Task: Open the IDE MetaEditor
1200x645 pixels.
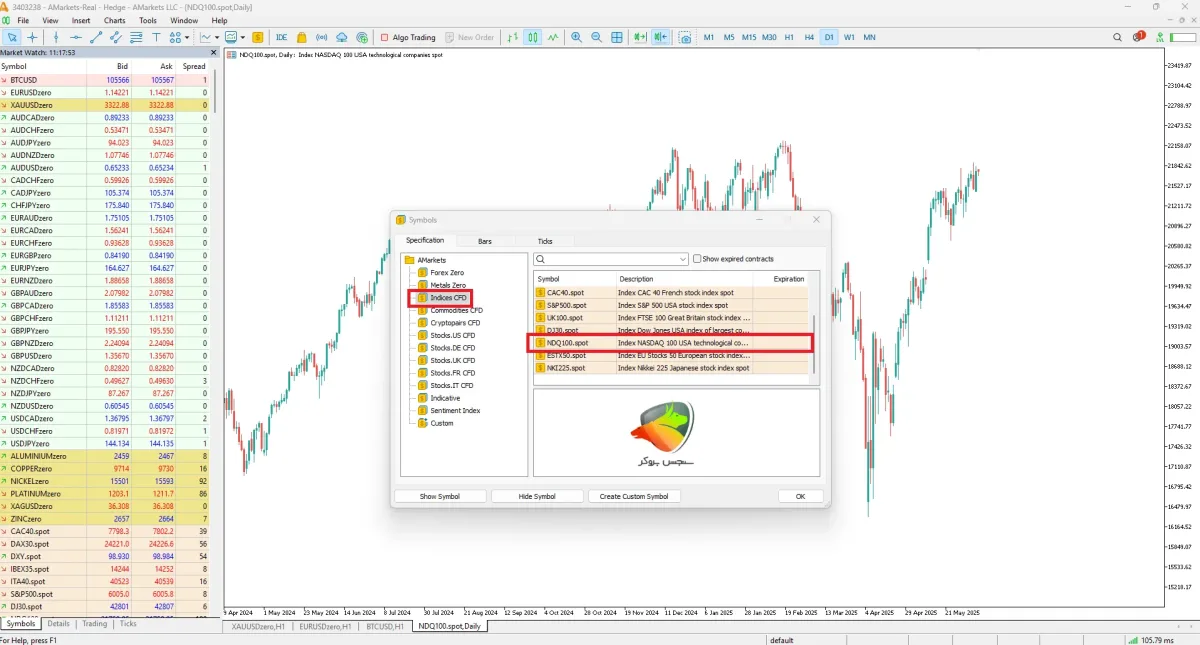Action: click(x=281, y=37)
